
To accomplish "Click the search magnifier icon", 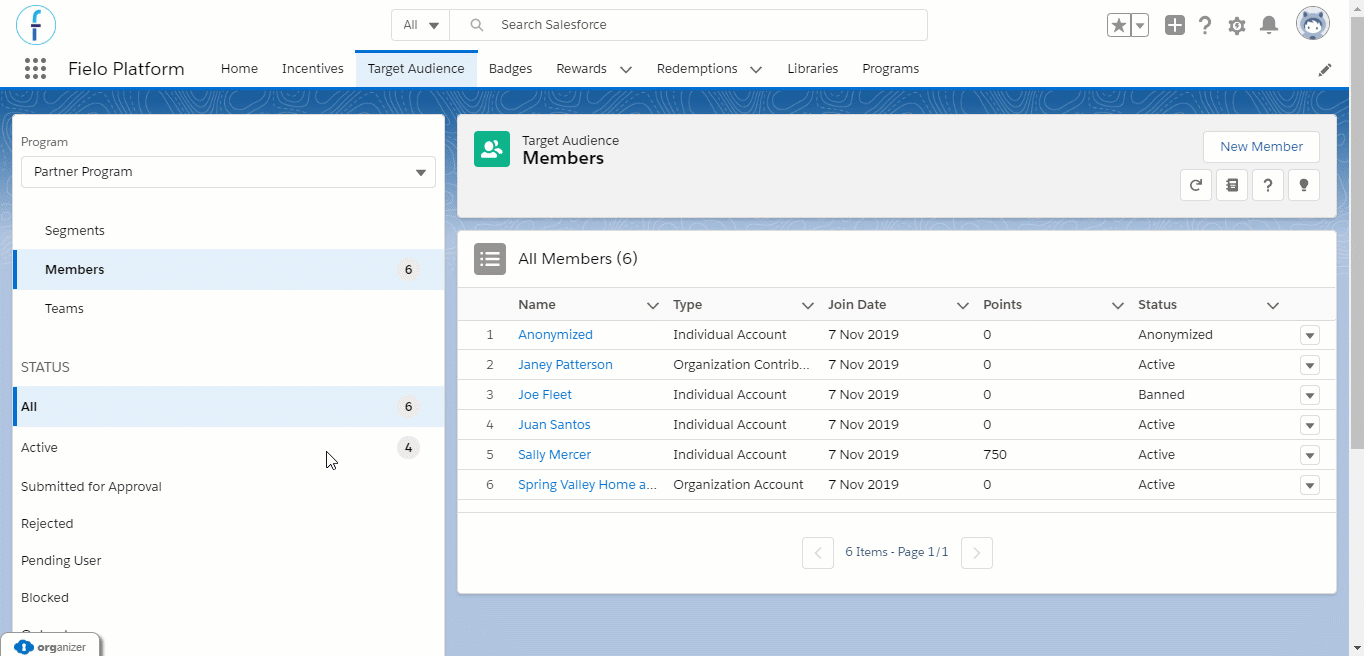I will tap(477, 25).
